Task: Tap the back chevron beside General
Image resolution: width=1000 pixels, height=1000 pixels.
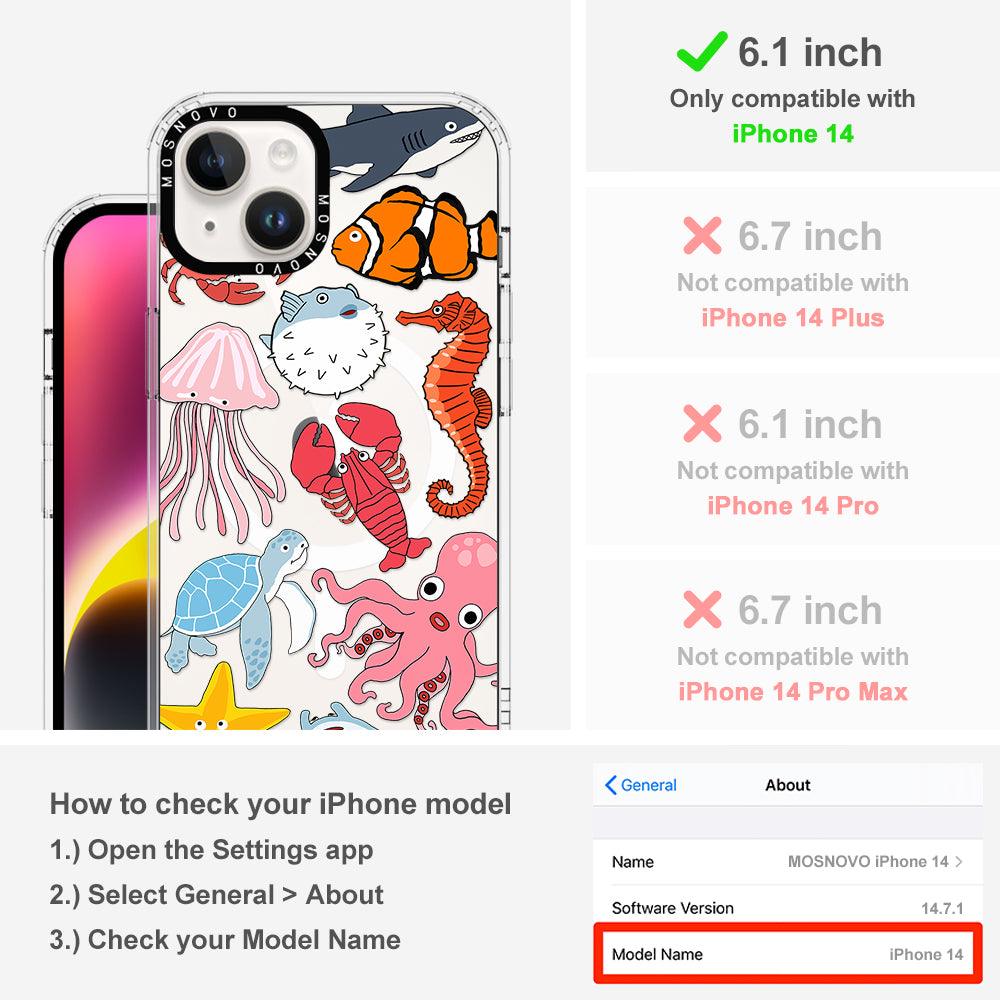Action: [610, 785]
